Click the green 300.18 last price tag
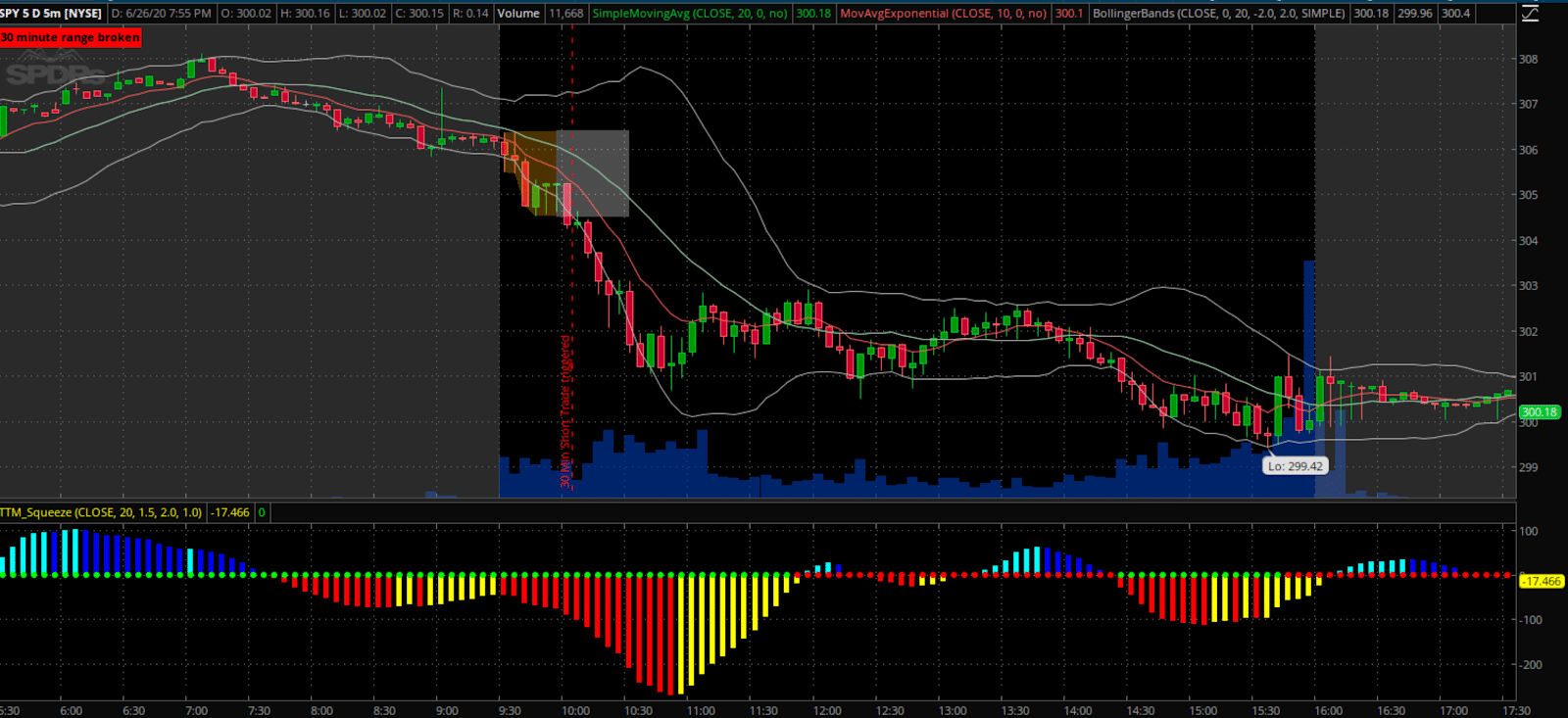This screenshot has height=718, width=1568. 1540,412
